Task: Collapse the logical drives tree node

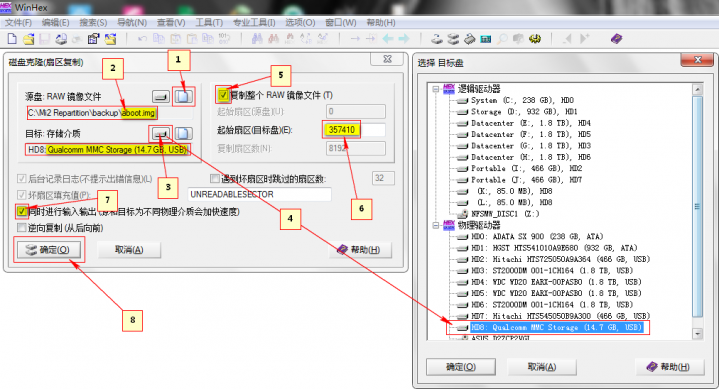Action: point(436,89)
